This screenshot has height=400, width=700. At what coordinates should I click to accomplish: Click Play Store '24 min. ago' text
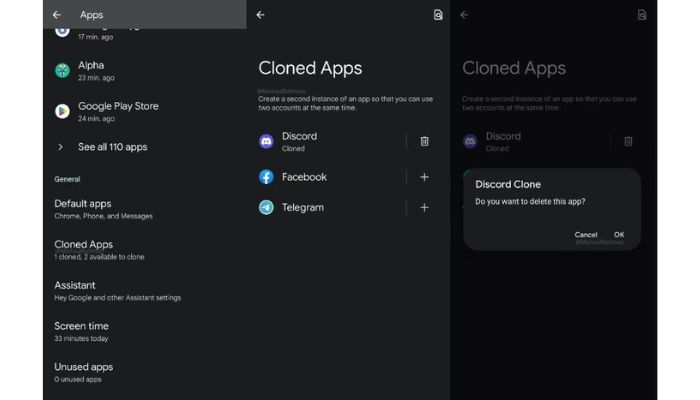[96, 119]
